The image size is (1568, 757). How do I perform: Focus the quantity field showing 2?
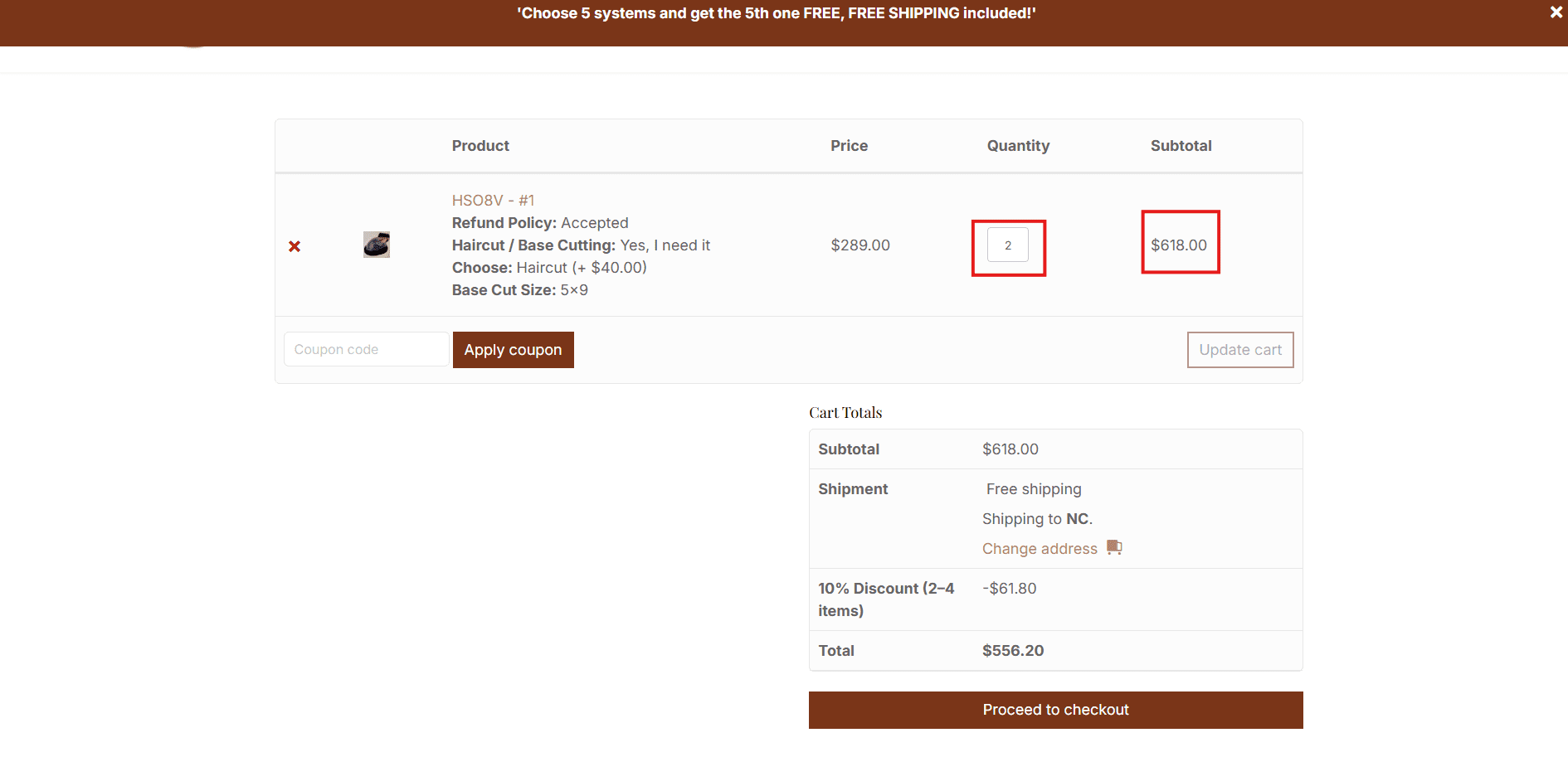click(1008, 245)
